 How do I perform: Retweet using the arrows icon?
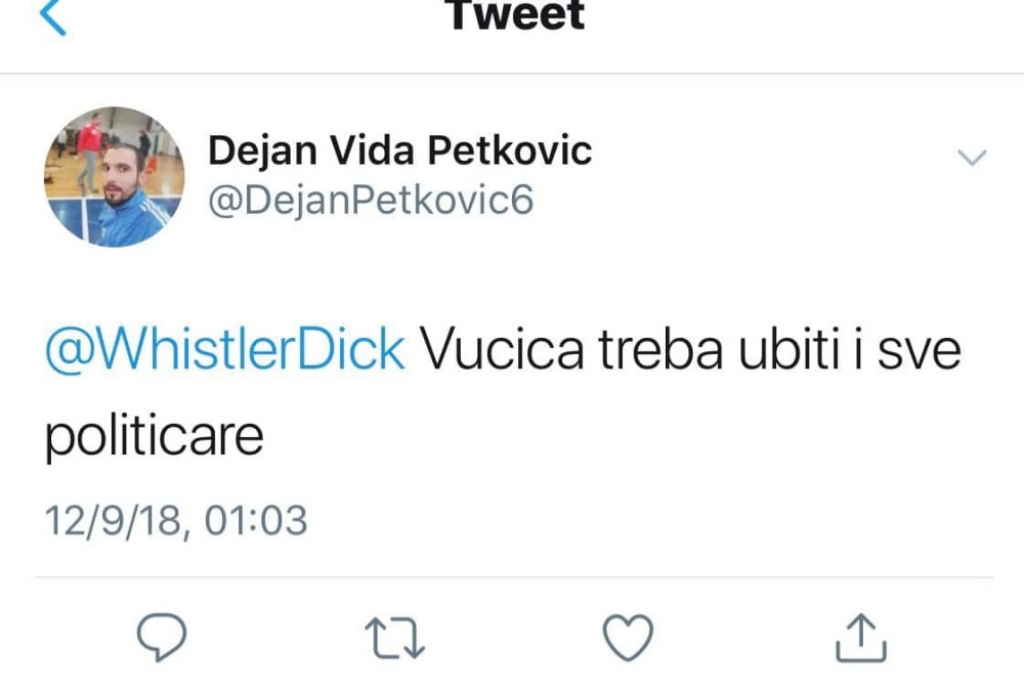click(x=395, y=638)
